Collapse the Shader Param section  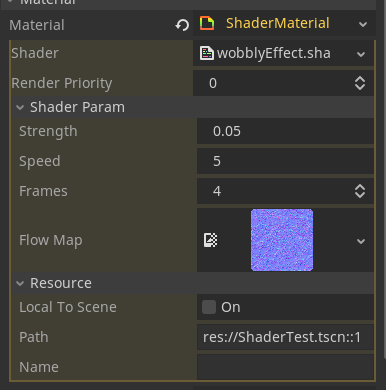20,107
